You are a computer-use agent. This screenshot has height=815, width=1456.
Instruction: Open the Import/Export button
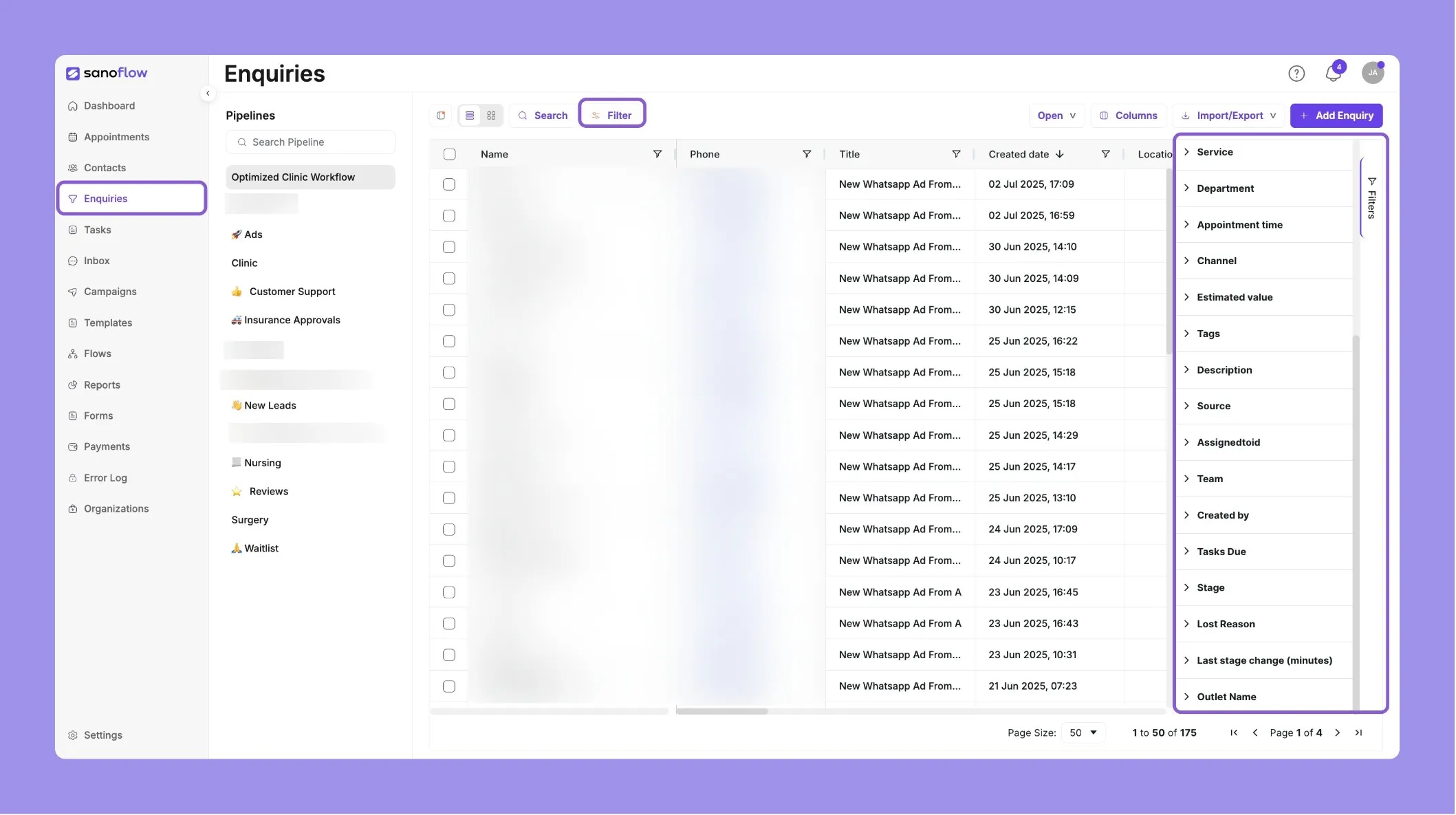coord(1228,116)
